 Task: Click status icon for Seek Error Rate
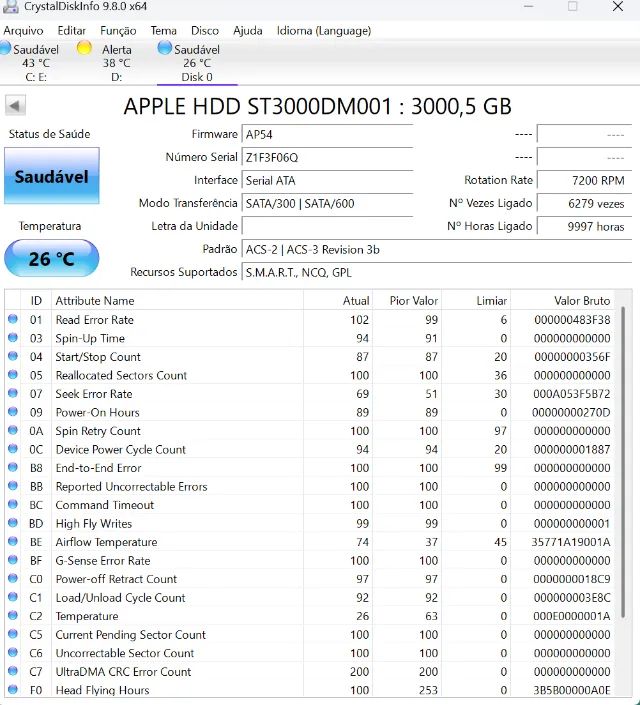coord(13,393)
